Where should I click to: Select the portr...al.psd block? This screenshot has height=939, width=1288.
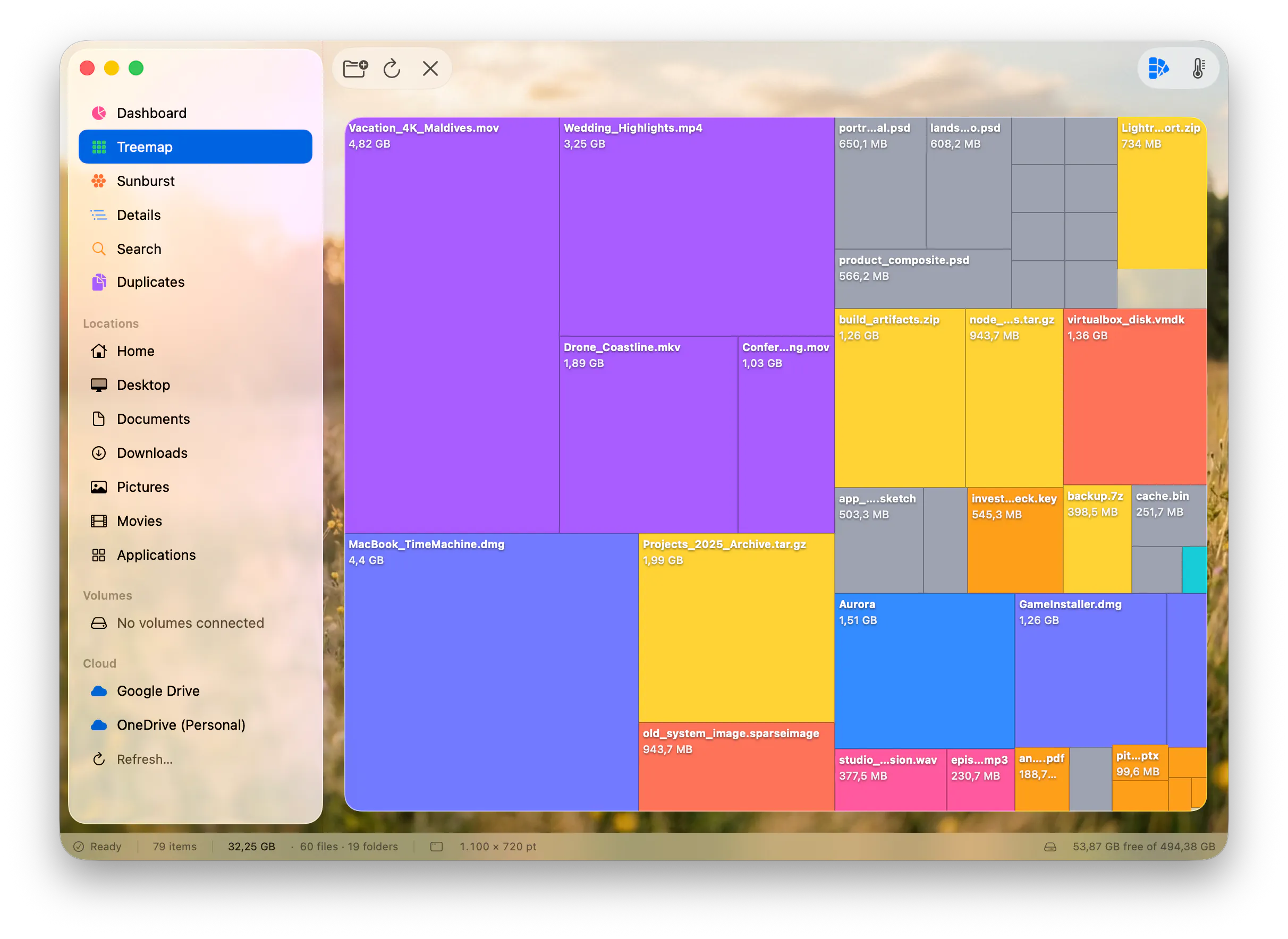880,183
